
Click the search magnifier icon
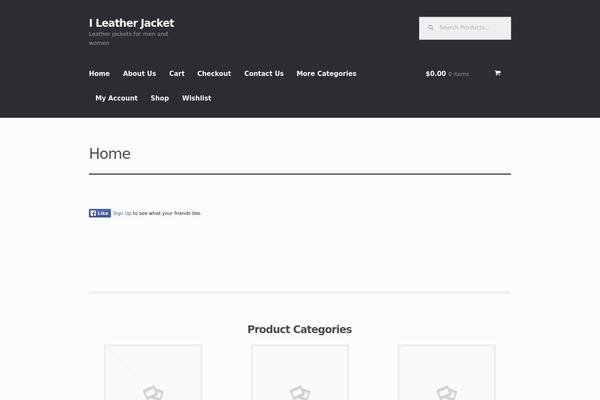pyautogui.click(x=430, y=28)
